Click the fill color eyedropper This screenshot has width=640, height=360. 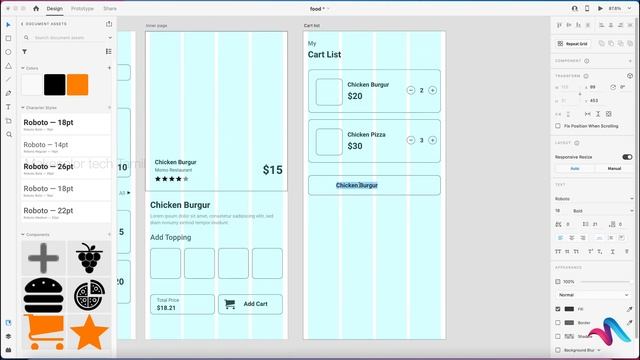click(629, 309)
